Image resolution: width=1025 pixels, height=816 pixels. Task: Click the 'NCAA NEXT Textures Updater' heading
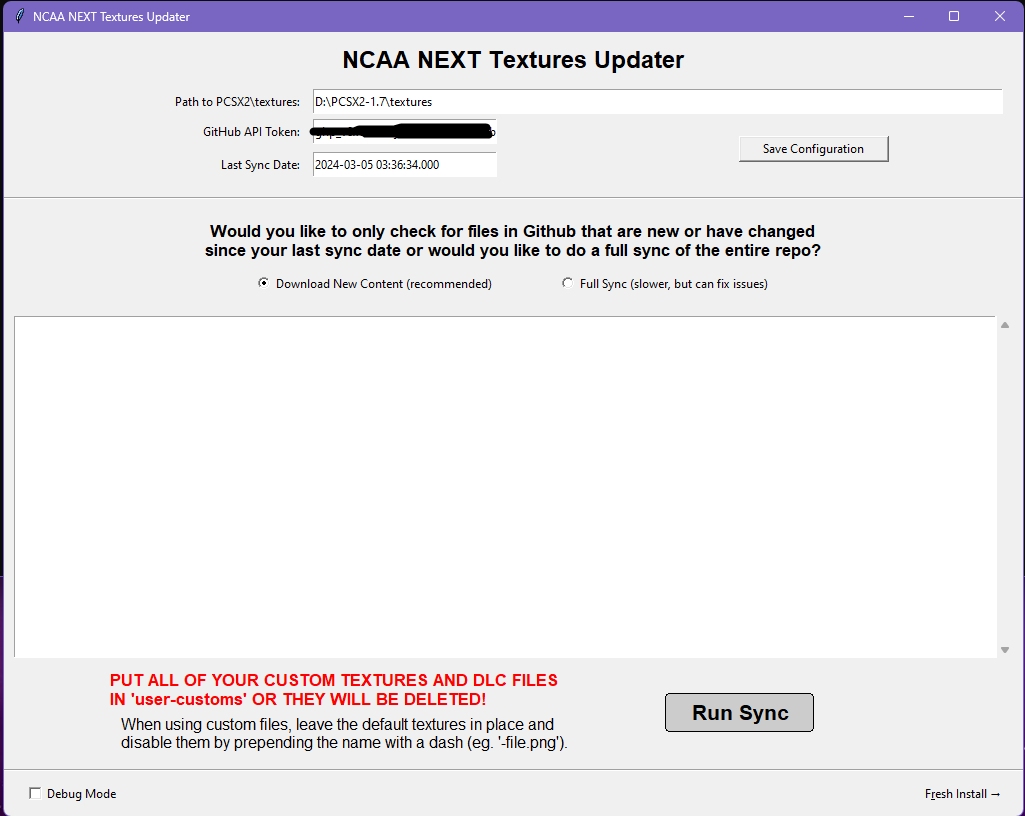coord(513,60)
